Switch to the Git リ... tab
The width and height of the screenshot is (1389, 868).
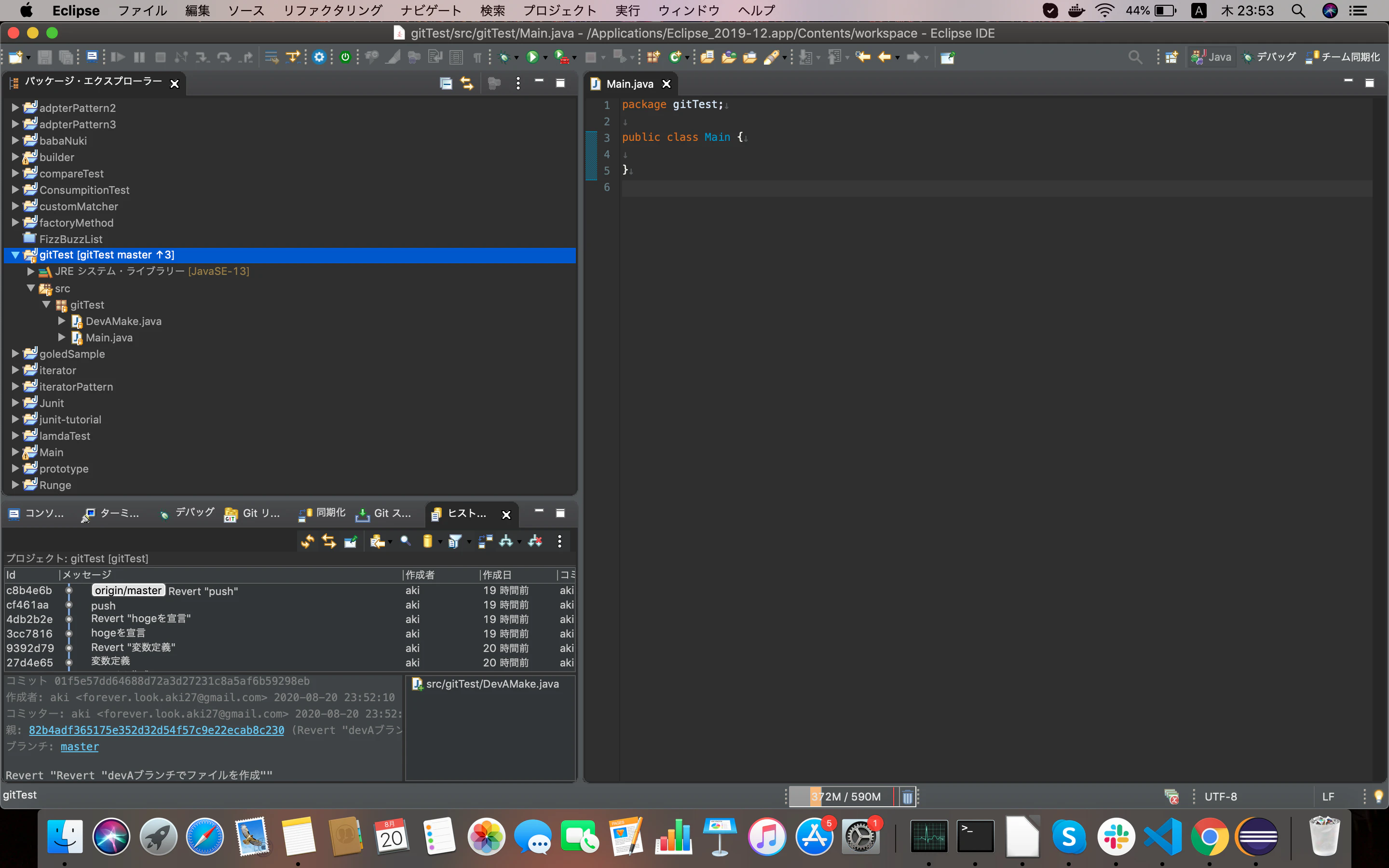[253, 513]
